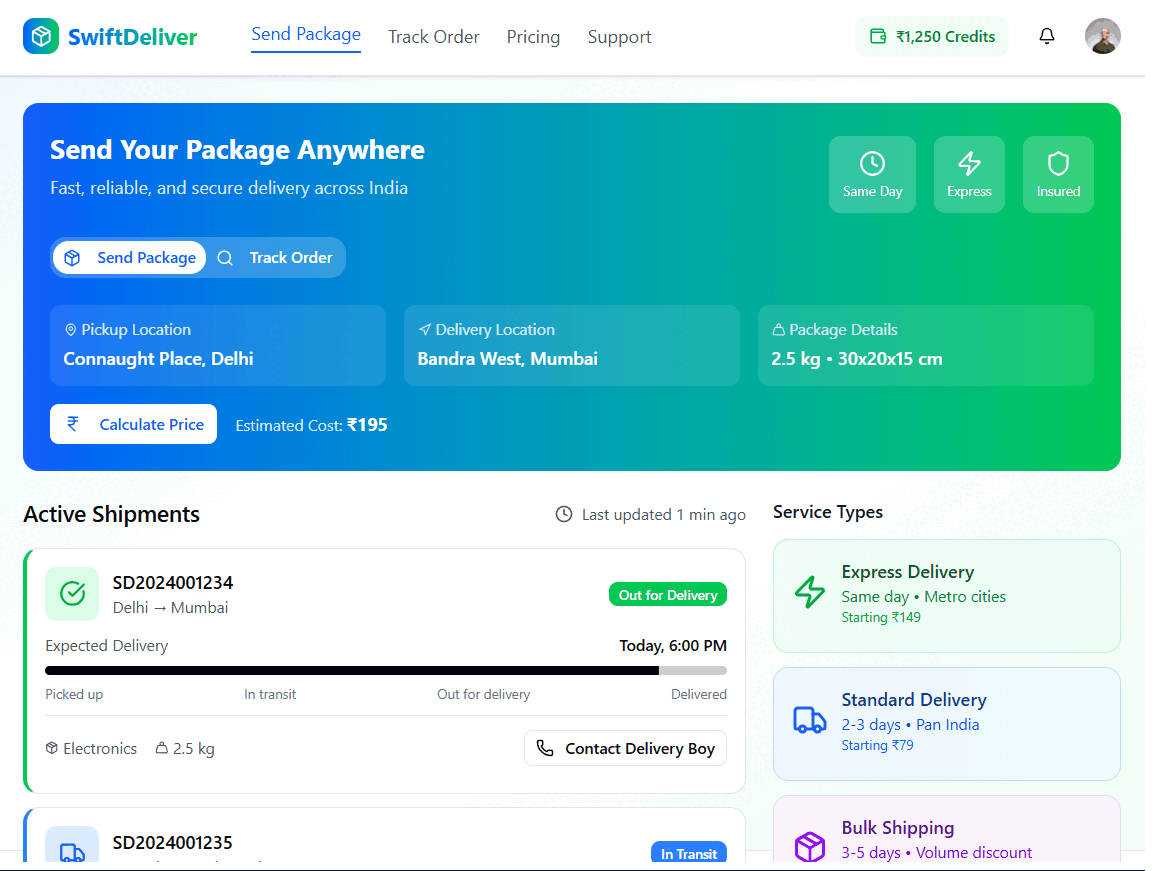This screenshot has height=871, width=1156.
Task: Click the Insured shield icon
Action: [1058, 163]
